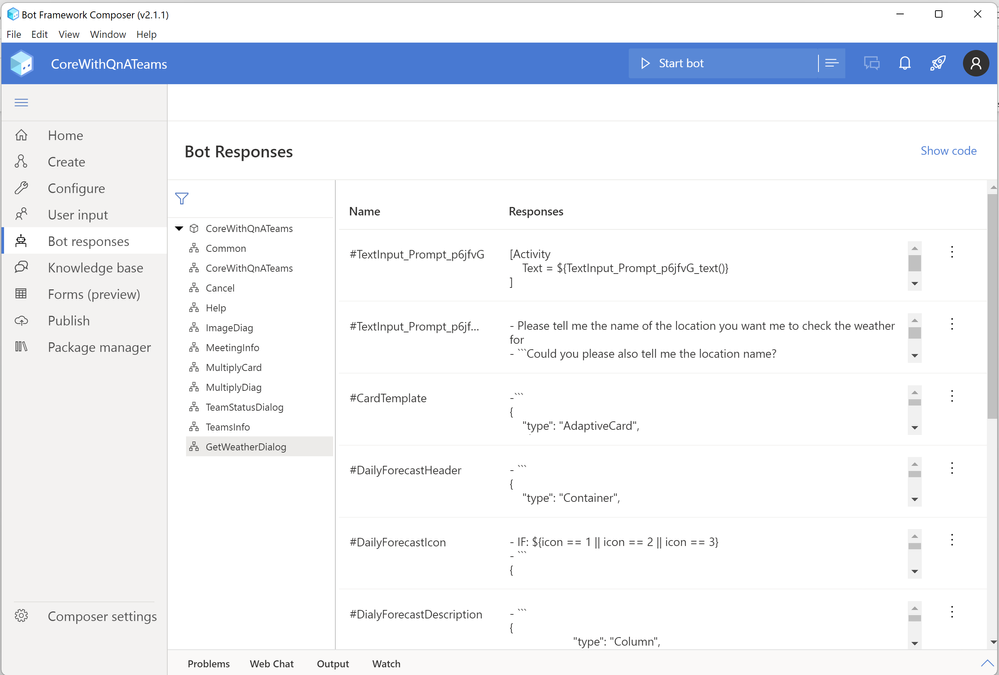This screenshot has width=999, height=675.
Task: Switch to the Web Chat tab
Action: click(271, 664)
